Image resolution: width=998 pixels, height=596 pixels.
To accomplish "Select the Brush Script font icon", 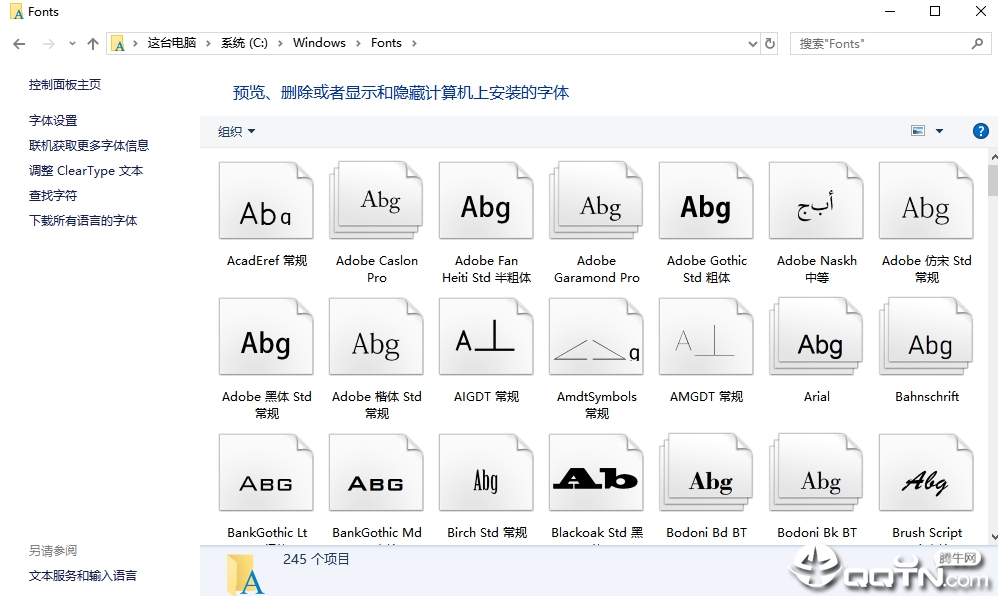I will (926, 475).
